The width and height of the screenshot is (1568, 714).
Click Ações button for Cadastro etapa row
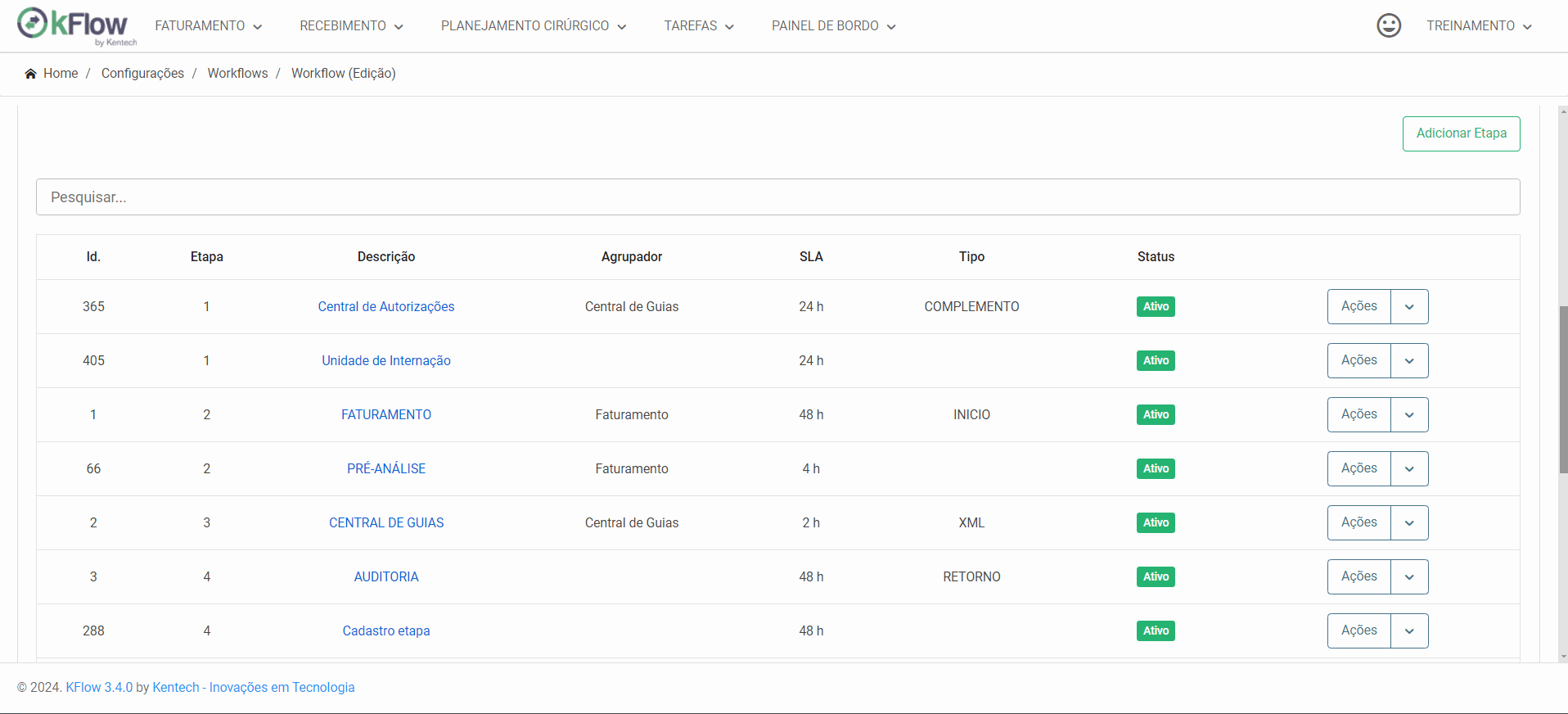1358,630
